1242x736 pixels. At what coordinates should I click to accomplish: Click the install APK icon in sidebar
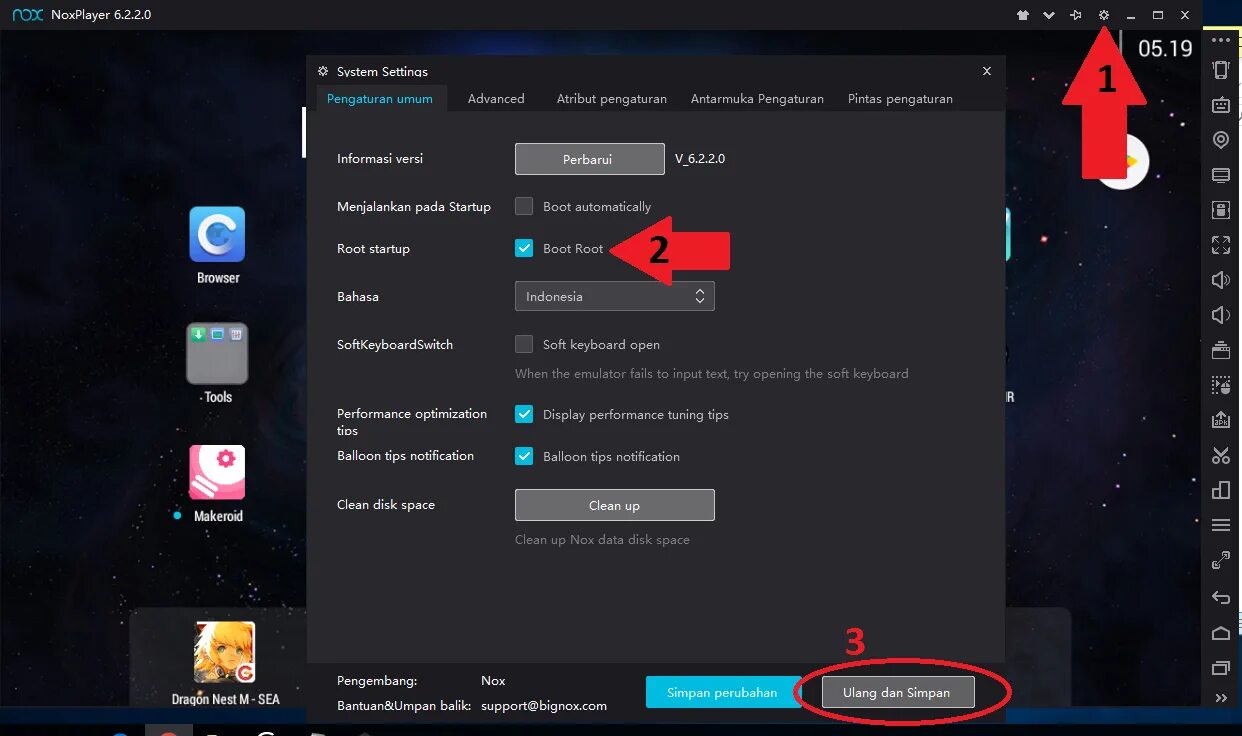(x=1221, y=420)
